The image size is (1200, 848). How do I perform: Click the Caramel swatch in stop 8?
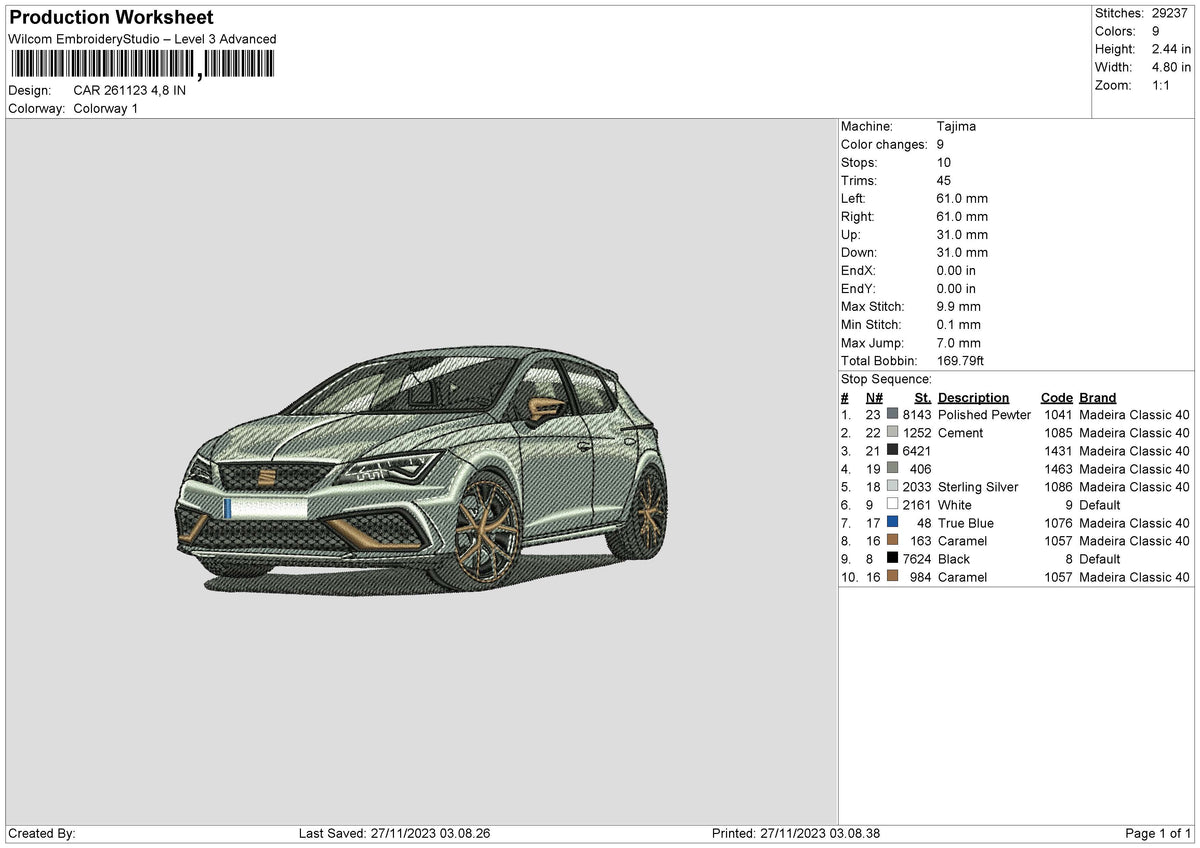(892, 541)
